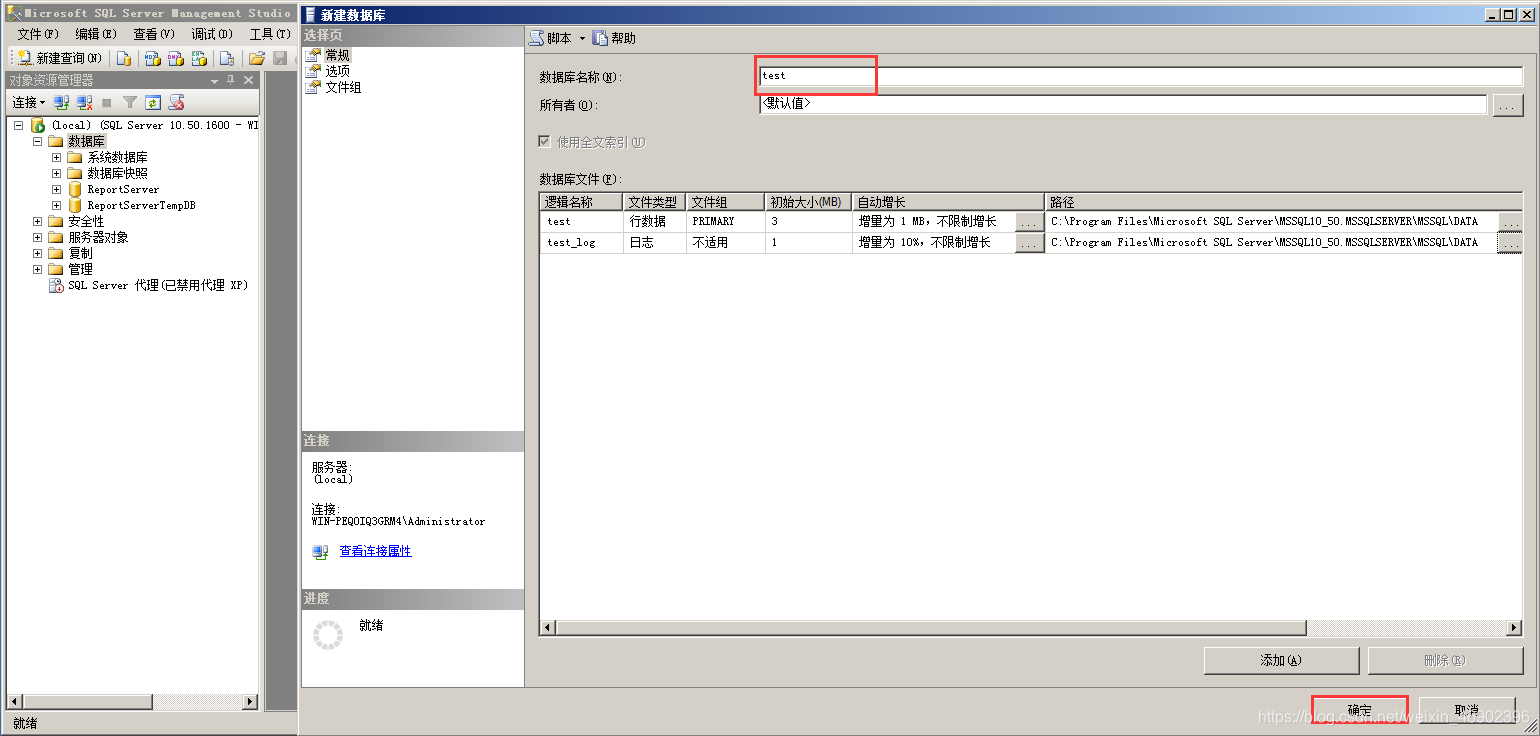Click the MDX query toolbar icon
The width and height of the screenshot is (1540, 736).
pyautogui.click(x=153, y=58)
